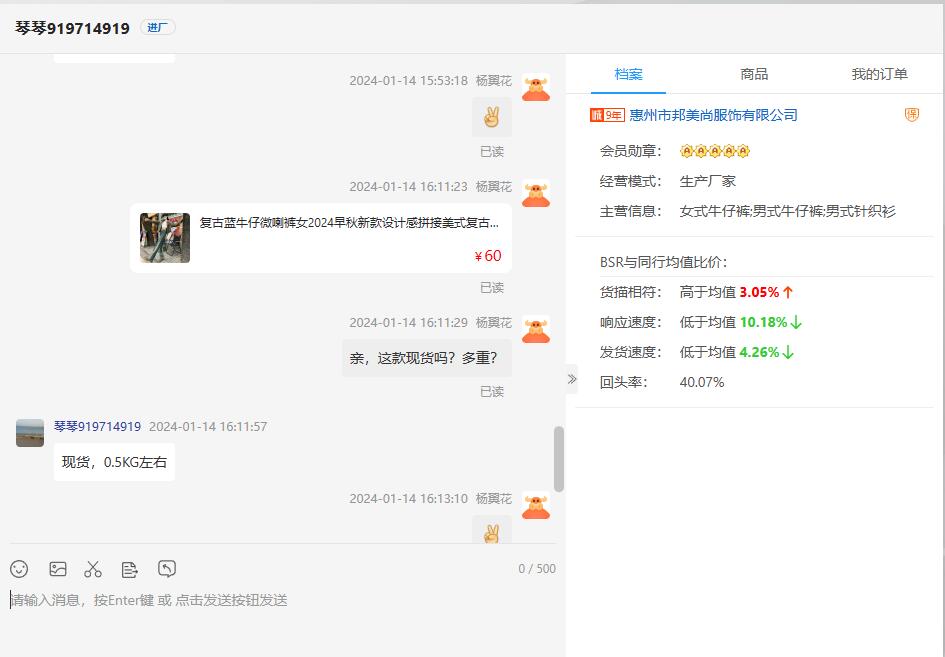945x657 pixels.
Task: Click the timestamp 2024-01-14 16:11:57
Action: (208, 427)
